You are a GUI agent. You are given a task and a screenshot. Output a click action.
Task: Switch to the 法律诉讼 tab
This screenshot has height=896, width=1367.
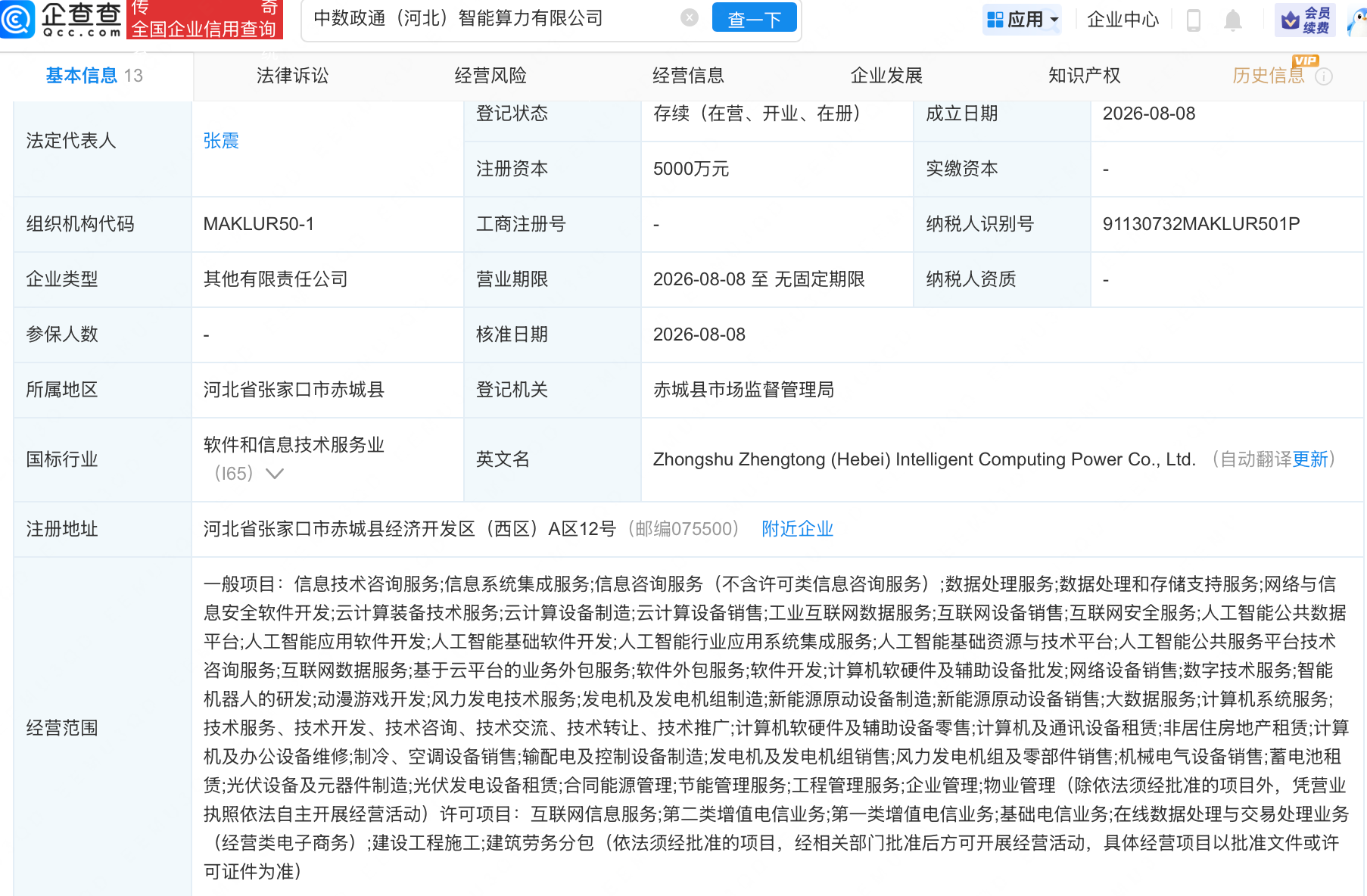(292, 76)
